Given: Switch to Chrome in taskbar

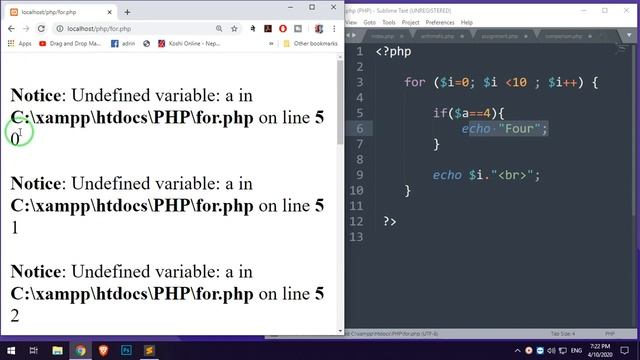Looking at the screenshot, I should click(x=80, y=350).
